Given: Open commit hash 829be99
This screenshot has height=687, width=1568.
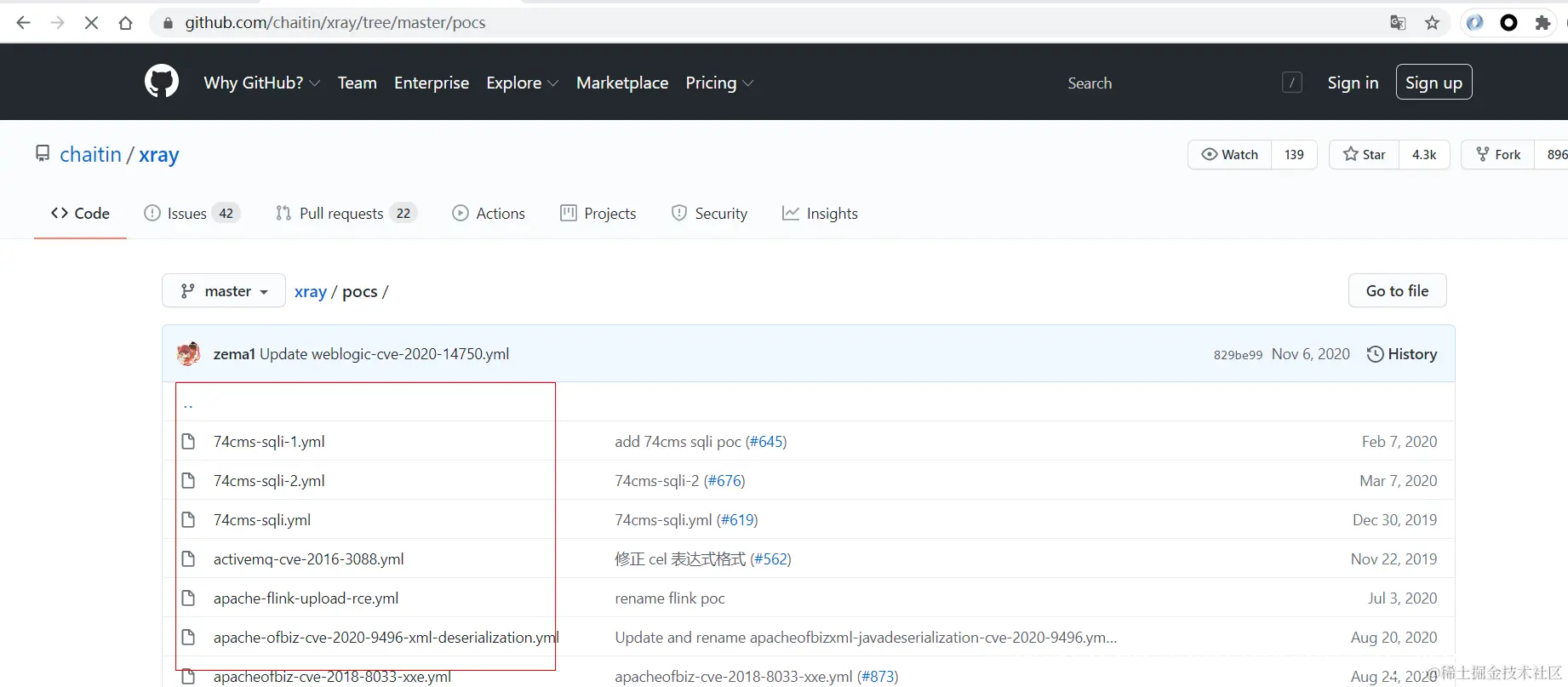Looking at the screenshot, I should click(x=1238, y=354).
